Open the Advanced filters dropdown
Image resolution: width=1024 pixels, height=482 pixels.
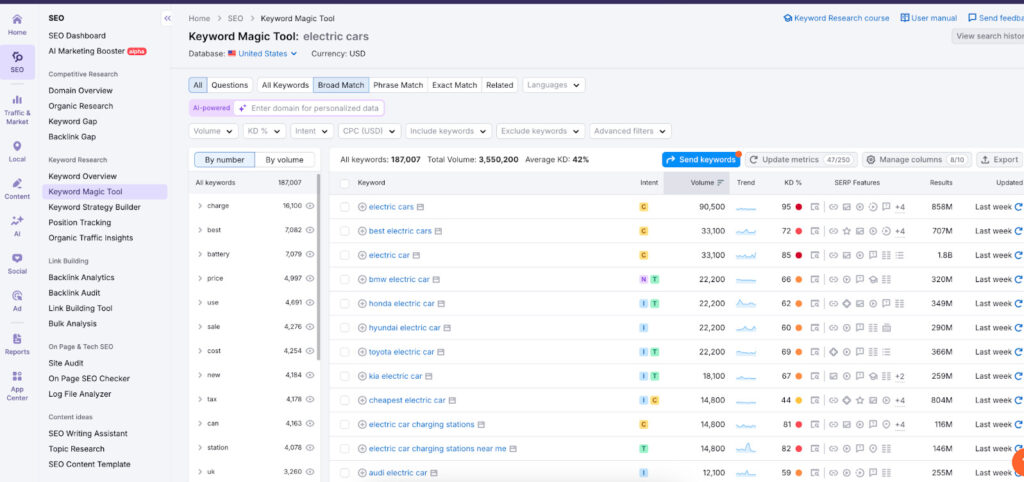tap(630, 131)
